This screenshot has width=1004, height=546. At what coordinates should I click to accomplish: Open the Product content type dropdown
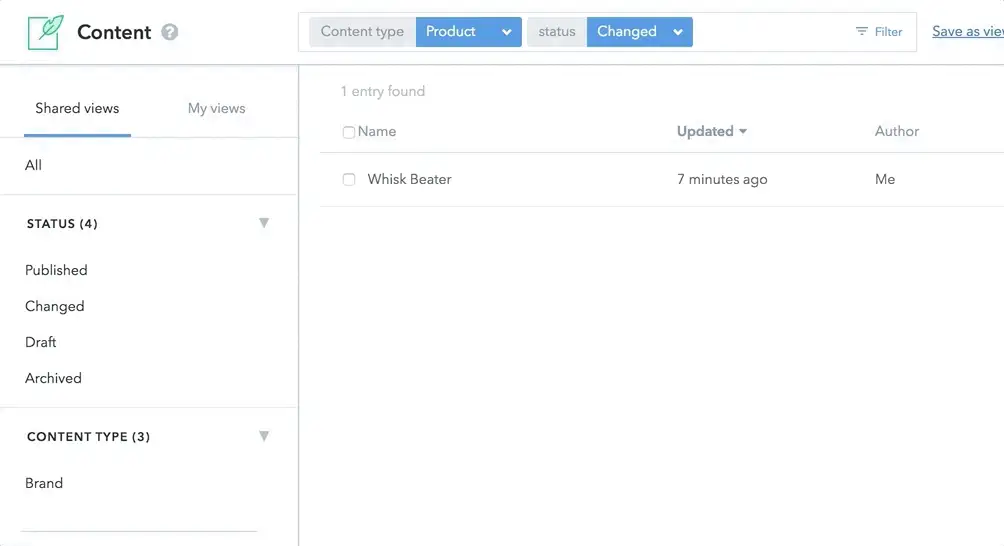point(468,32)
